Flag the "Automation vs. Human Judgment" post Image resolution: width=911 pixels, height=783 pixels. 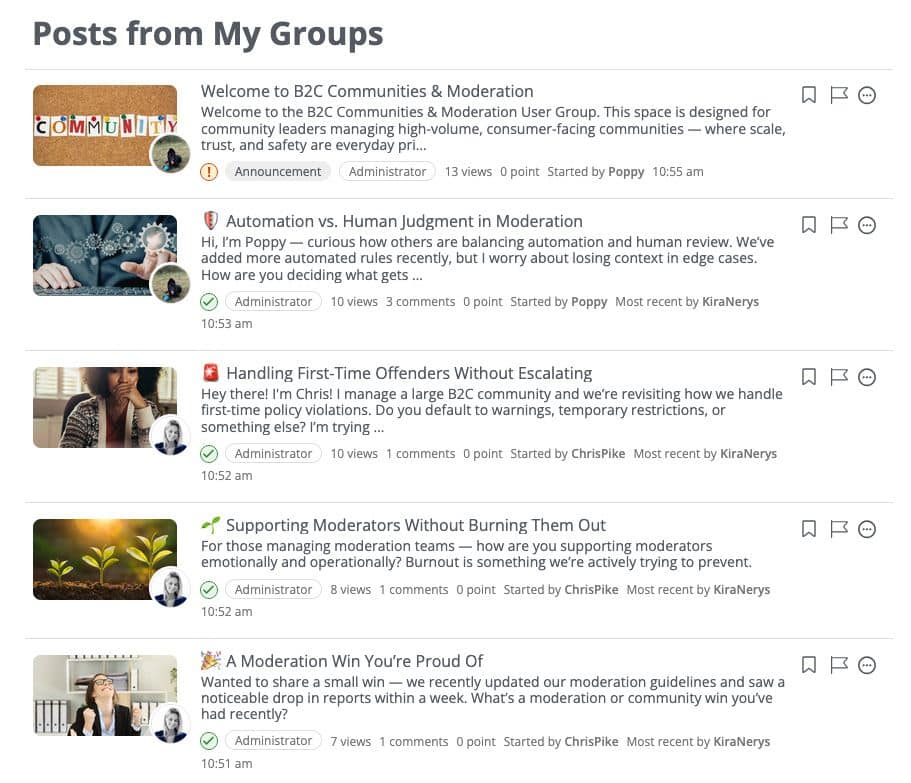pos(839,225)
